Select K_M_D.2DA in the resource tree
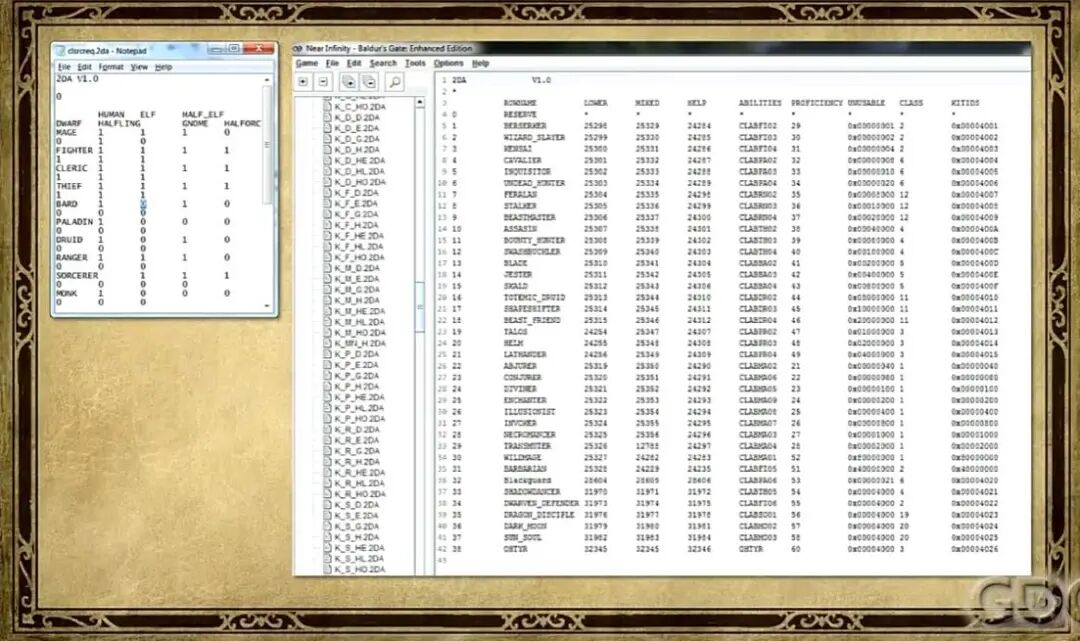 coord(357,268)
